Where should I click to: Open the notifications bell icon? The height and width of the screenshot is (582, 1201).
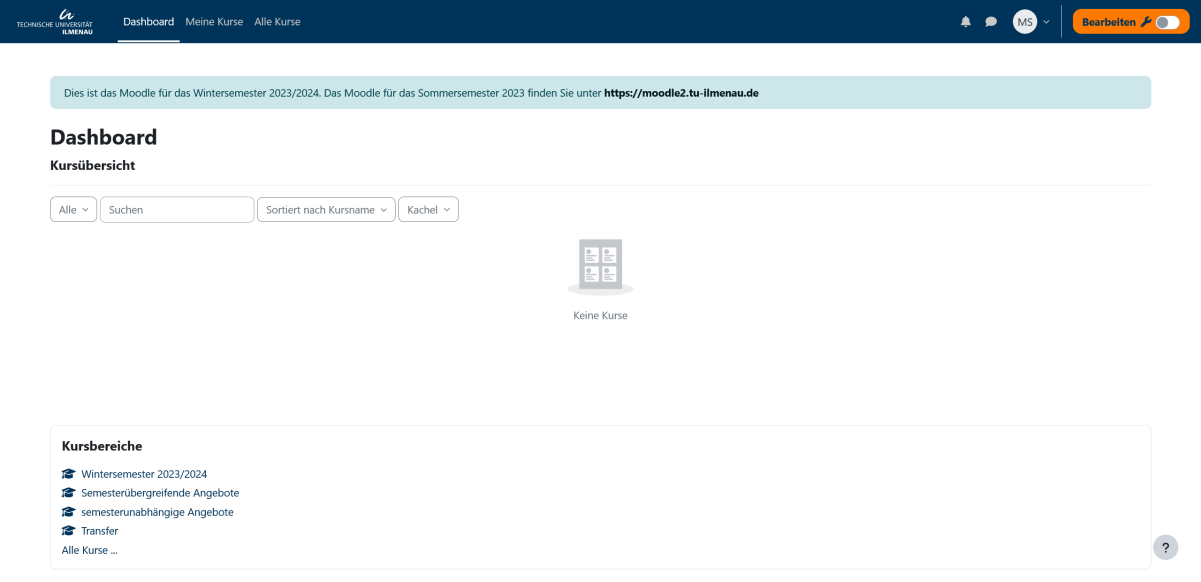click(x=966, y=22)
